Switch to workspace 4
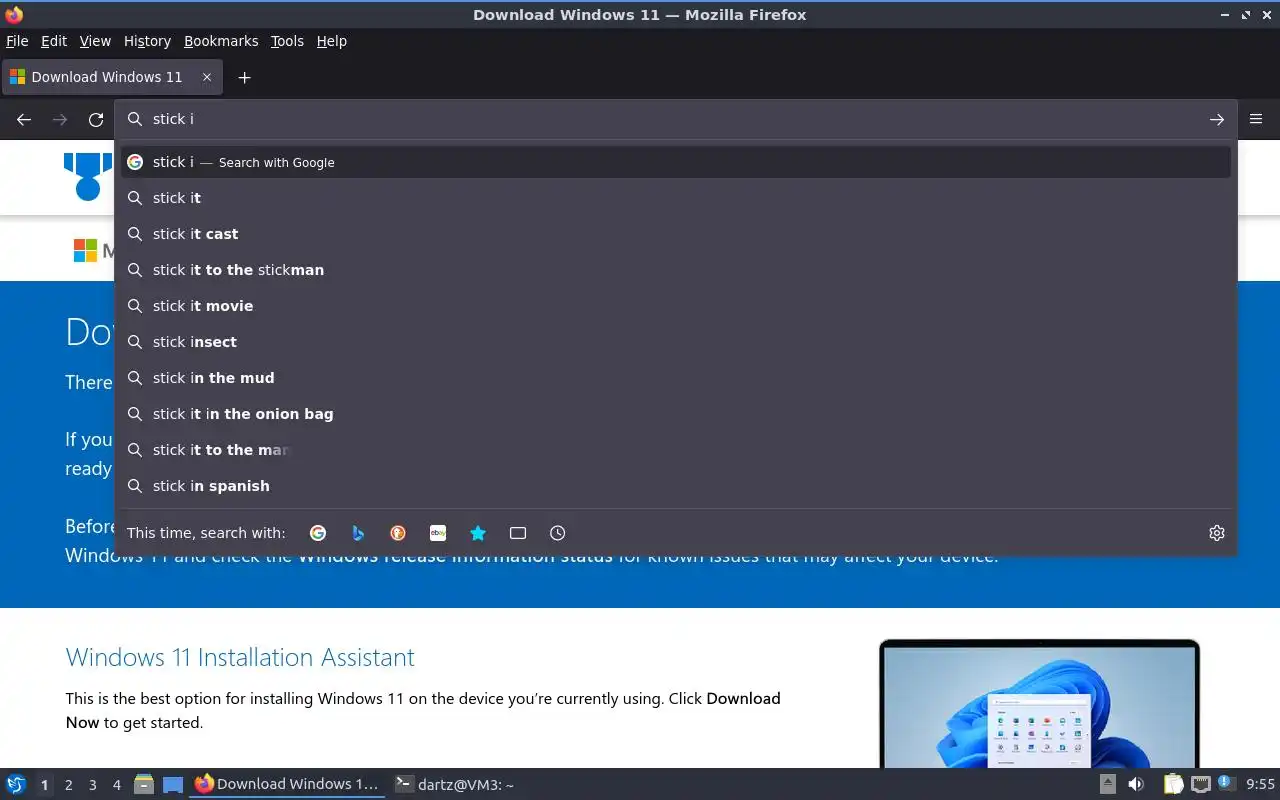 click(x=116, y=785)
